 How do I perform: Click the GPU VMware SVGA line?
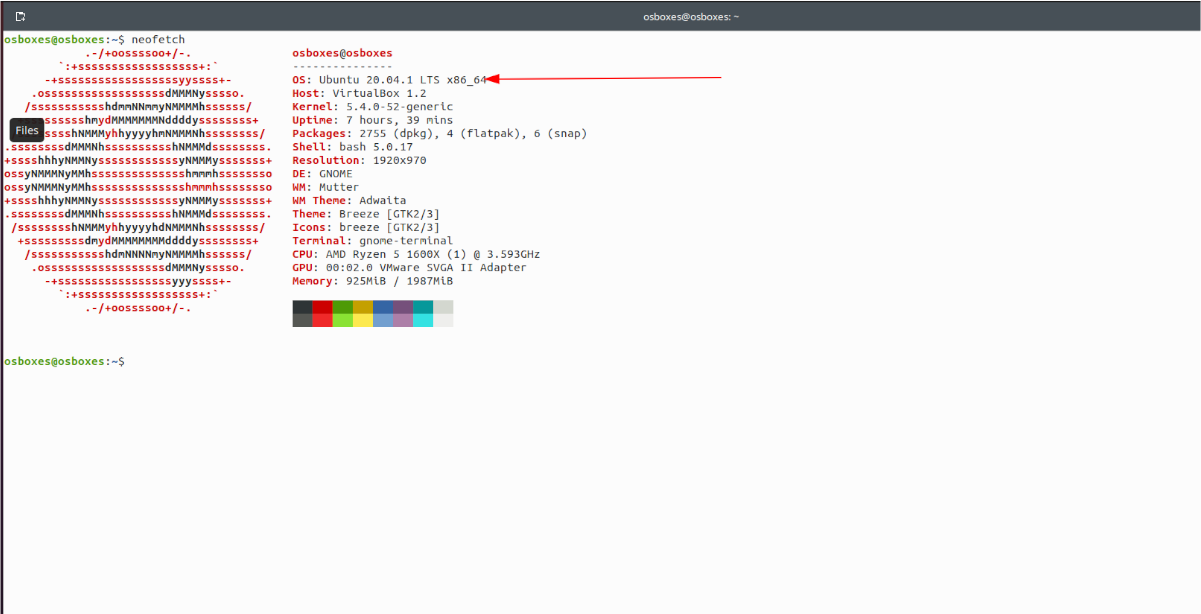pos(409,268)
